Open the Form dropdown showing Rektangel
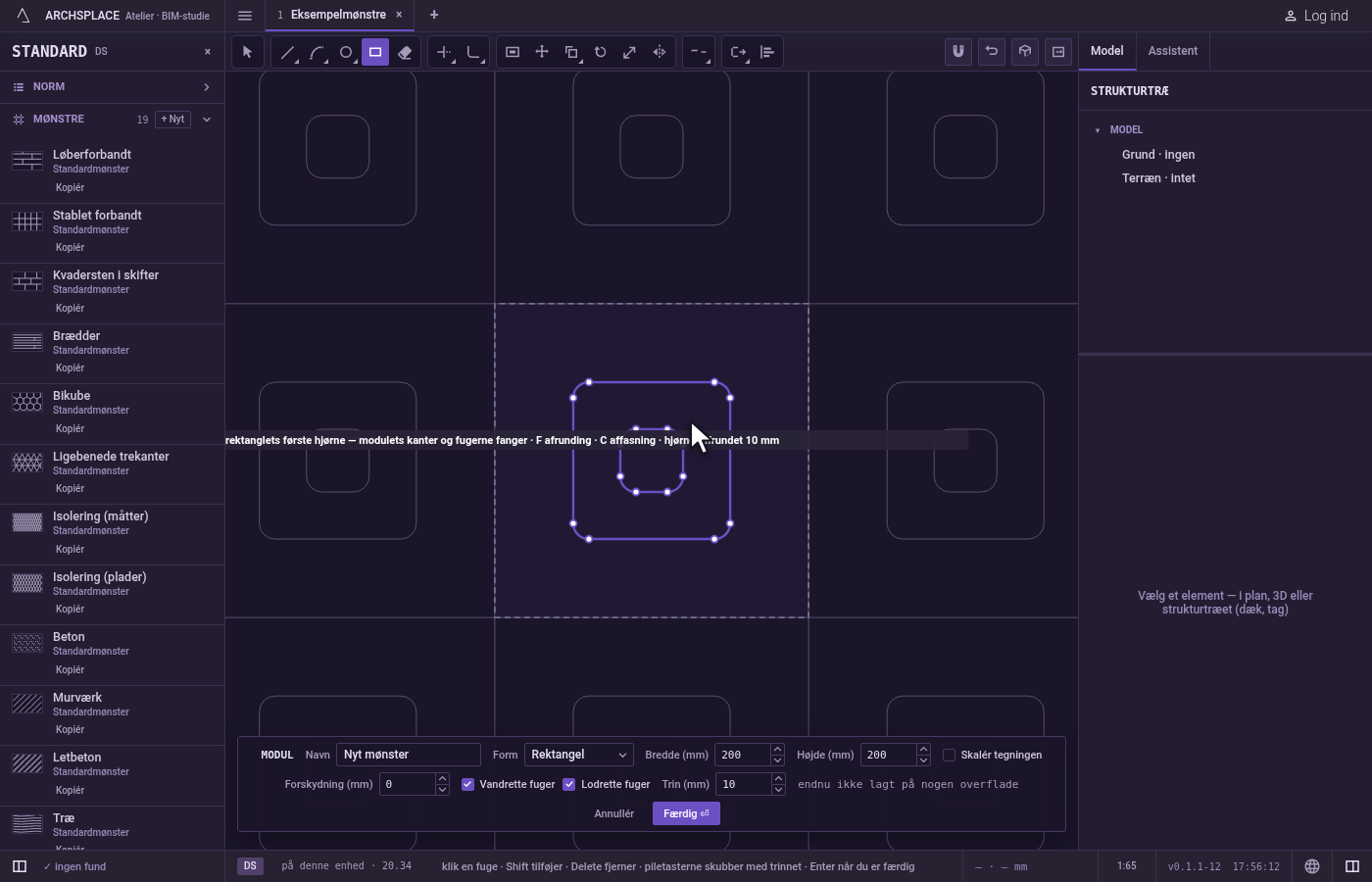 click(578, 755)
